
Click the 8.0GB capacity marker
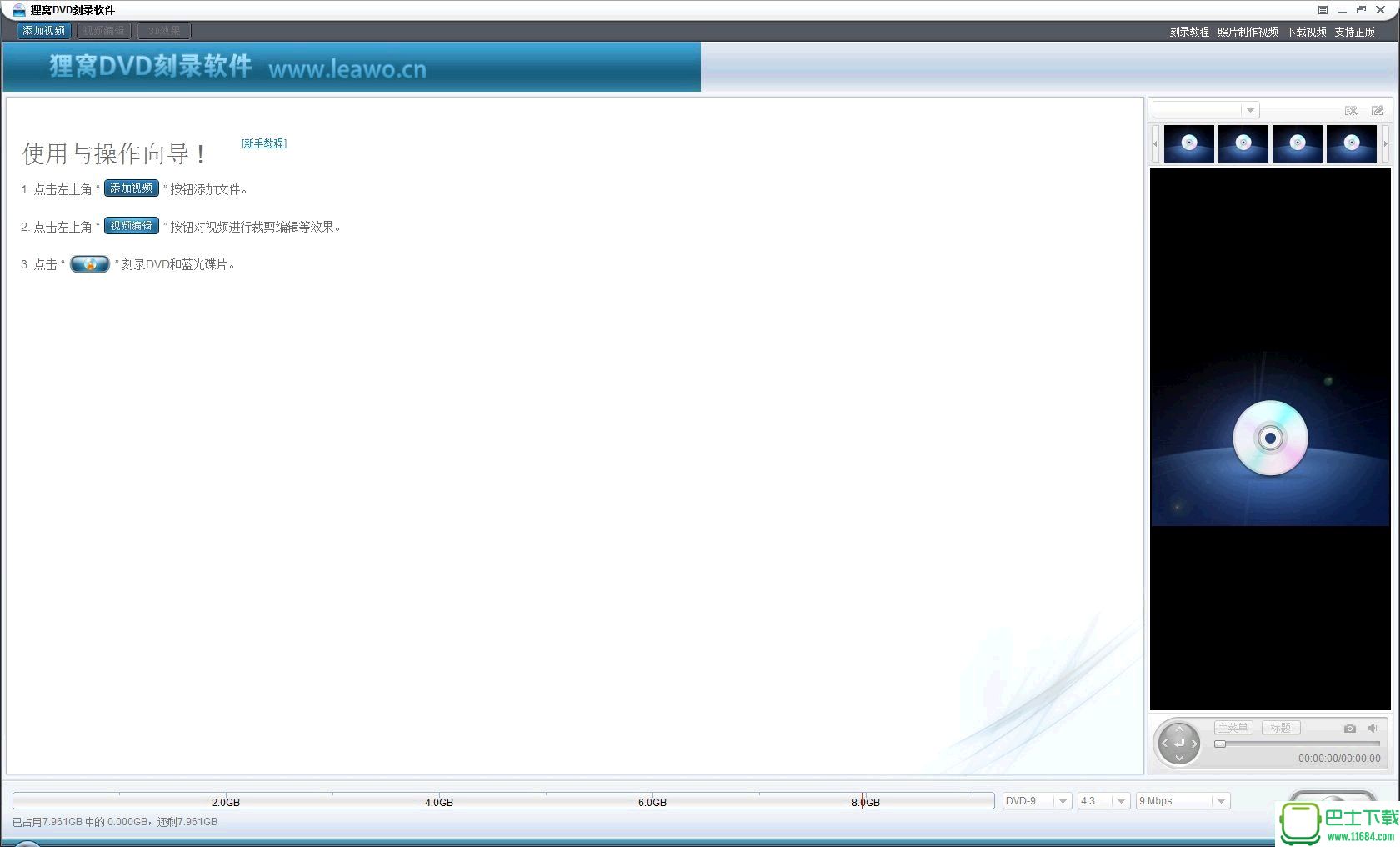coord(866,802)
